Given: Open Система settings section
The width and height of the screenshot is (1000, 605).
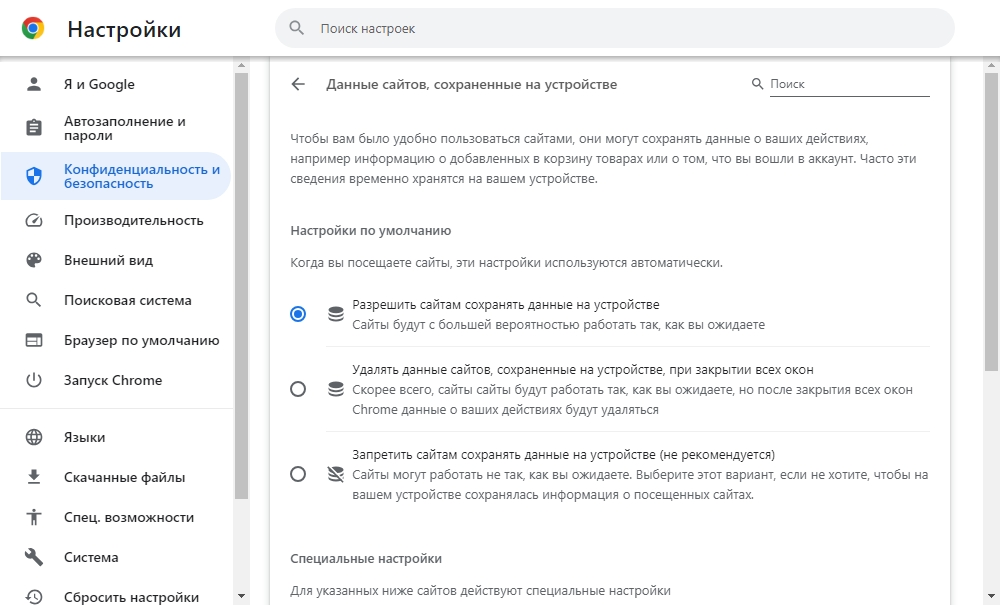Looking at the screenshot, I should click(x=115, y=557).
